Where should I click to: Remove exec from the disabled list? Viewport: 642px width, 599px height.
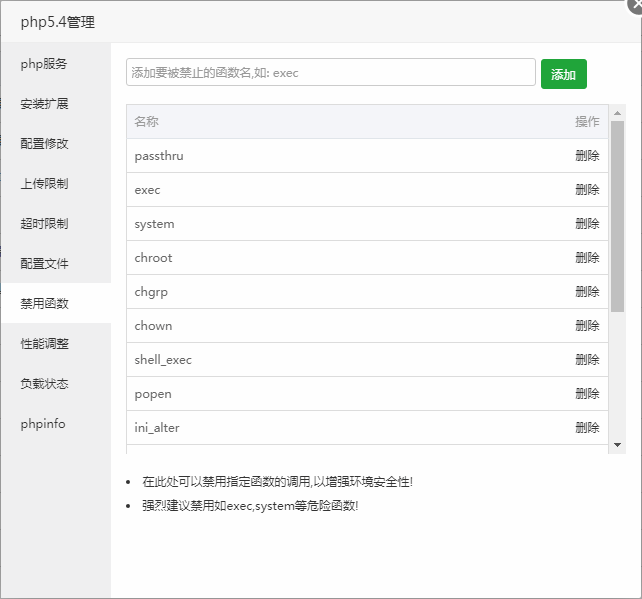587,190
